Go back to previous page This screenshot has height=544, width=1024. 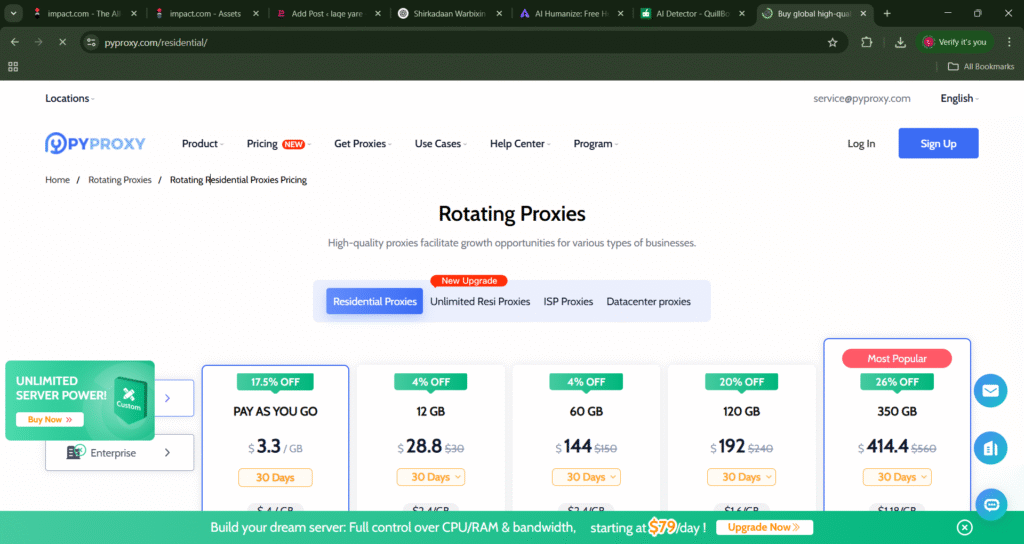(15, 42)
